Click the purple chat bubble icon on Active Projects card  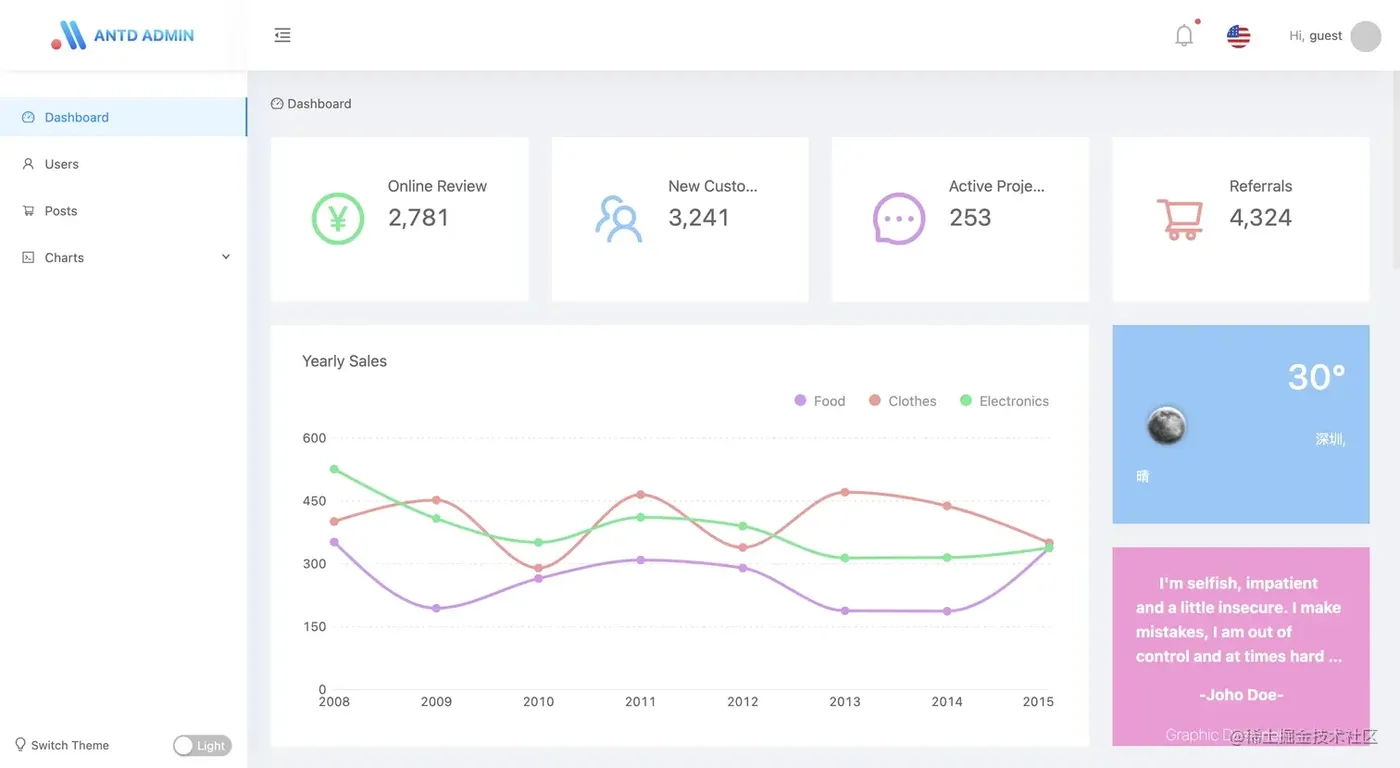click(x=899, y=218)
